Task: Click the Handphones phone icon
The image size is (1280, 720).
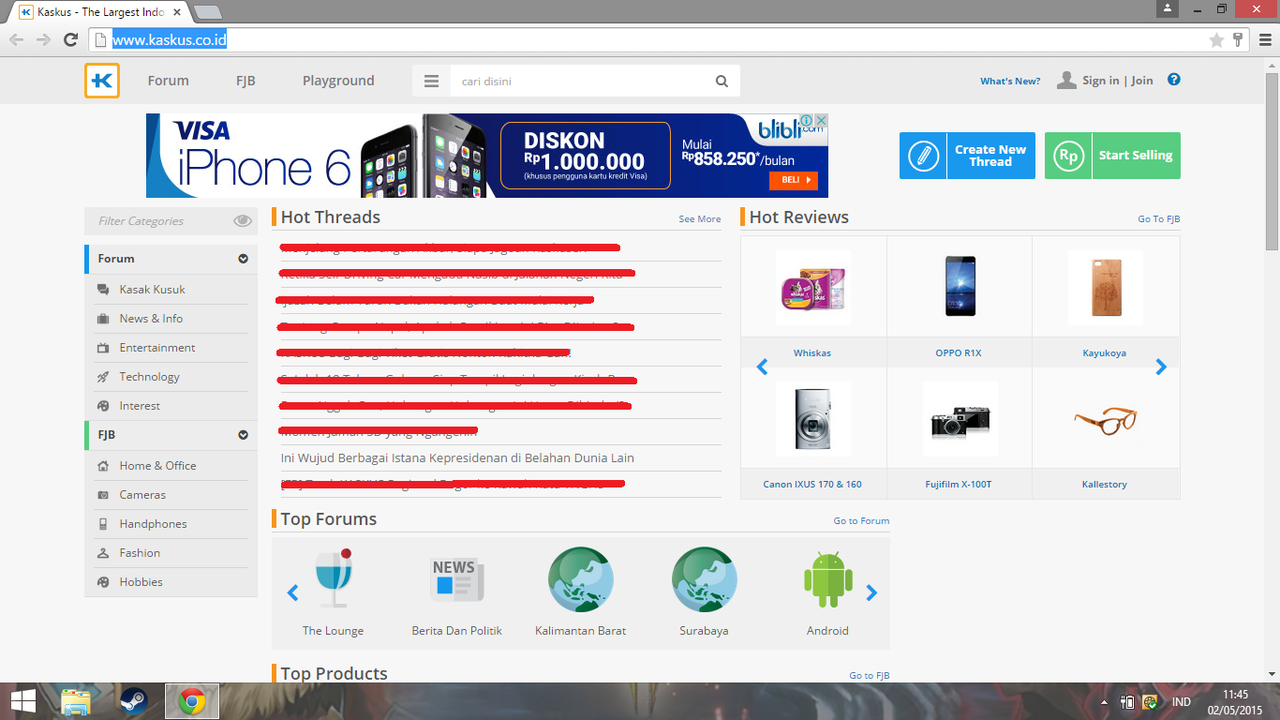Action: (102, 523)
